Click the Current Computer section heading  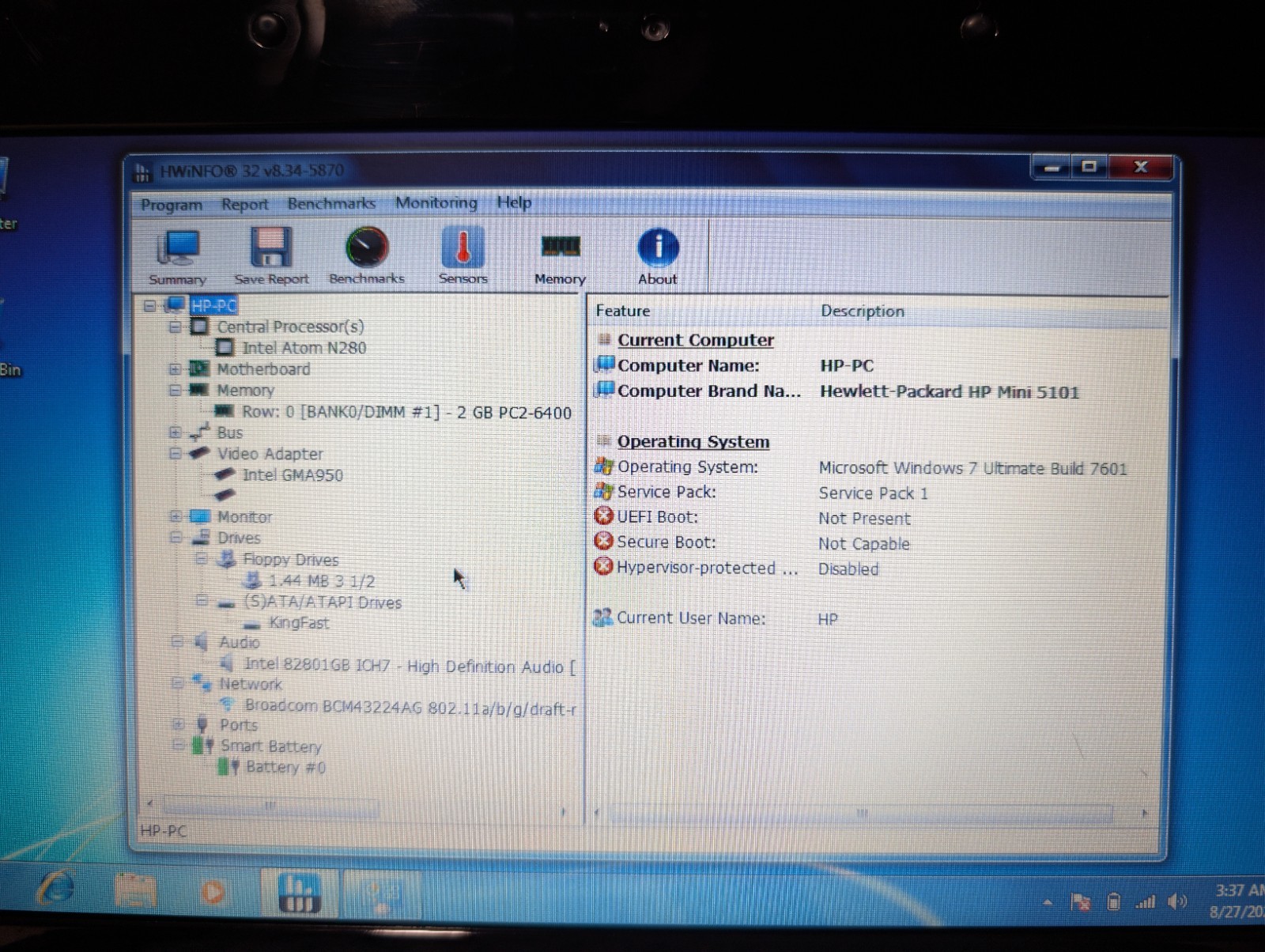(x=696, y=340)
